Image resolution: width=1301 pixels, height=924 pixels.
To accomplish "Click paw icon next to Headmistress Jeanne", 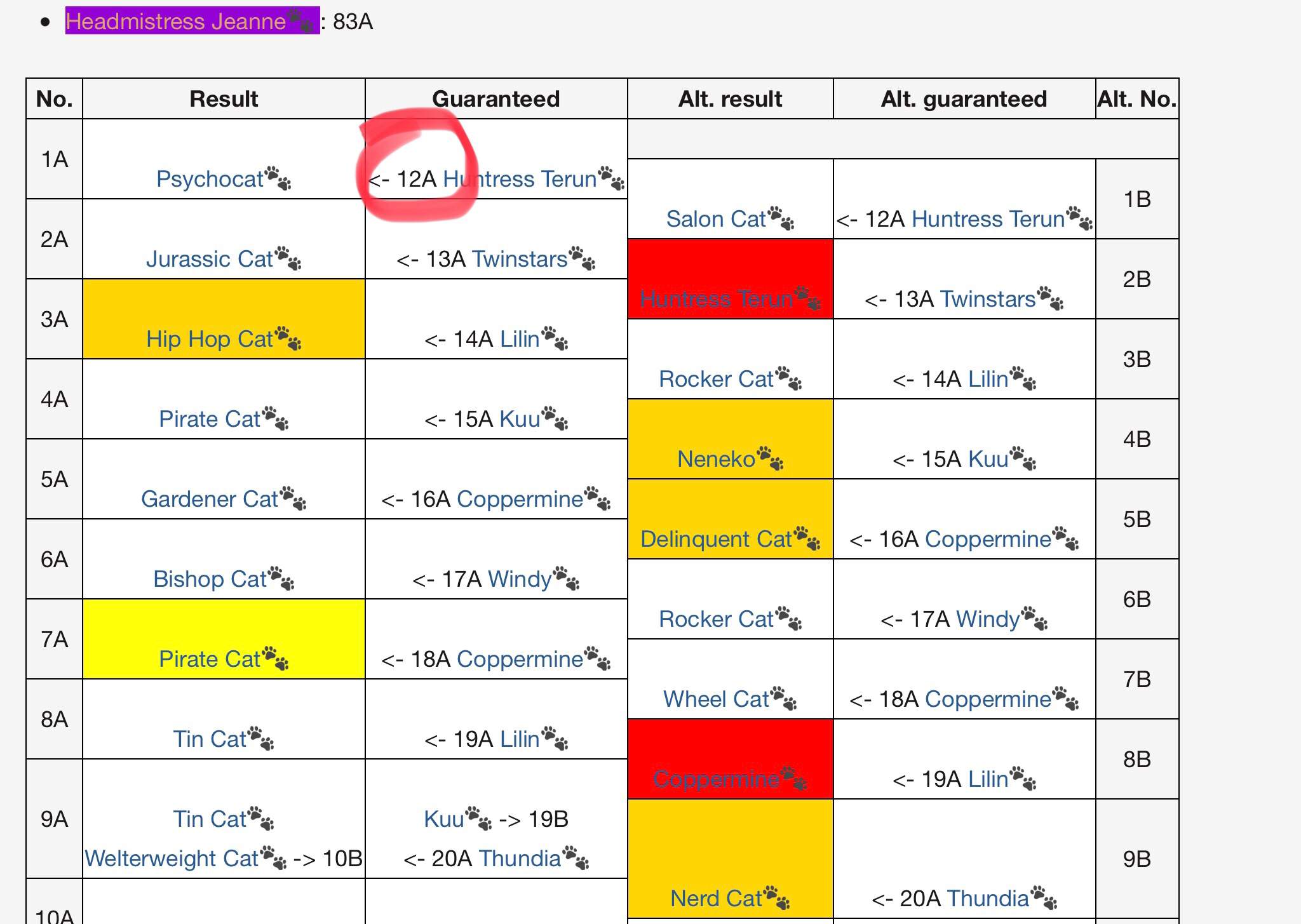I will (300, 21).
